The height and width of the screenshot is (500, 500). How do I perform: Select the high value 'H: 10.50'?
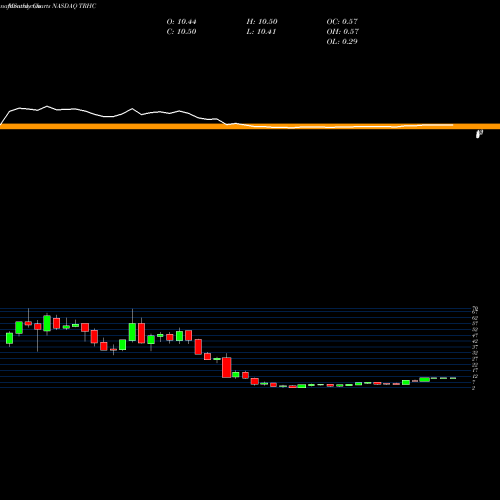click(262, 22)
